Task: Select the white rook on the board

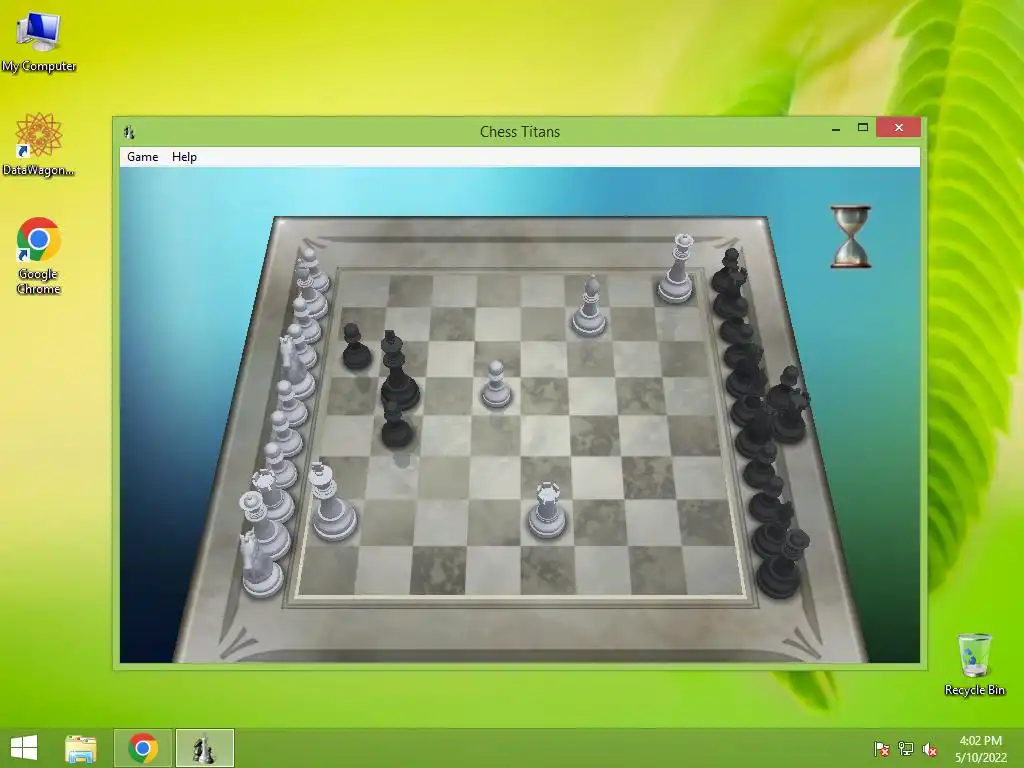Action: 547,510
